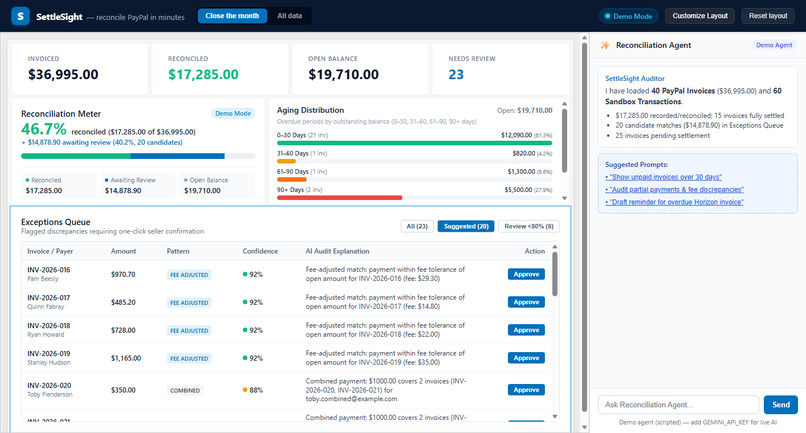
Task: Click the Reconciled $17,285.00 card
Action: 220,68
